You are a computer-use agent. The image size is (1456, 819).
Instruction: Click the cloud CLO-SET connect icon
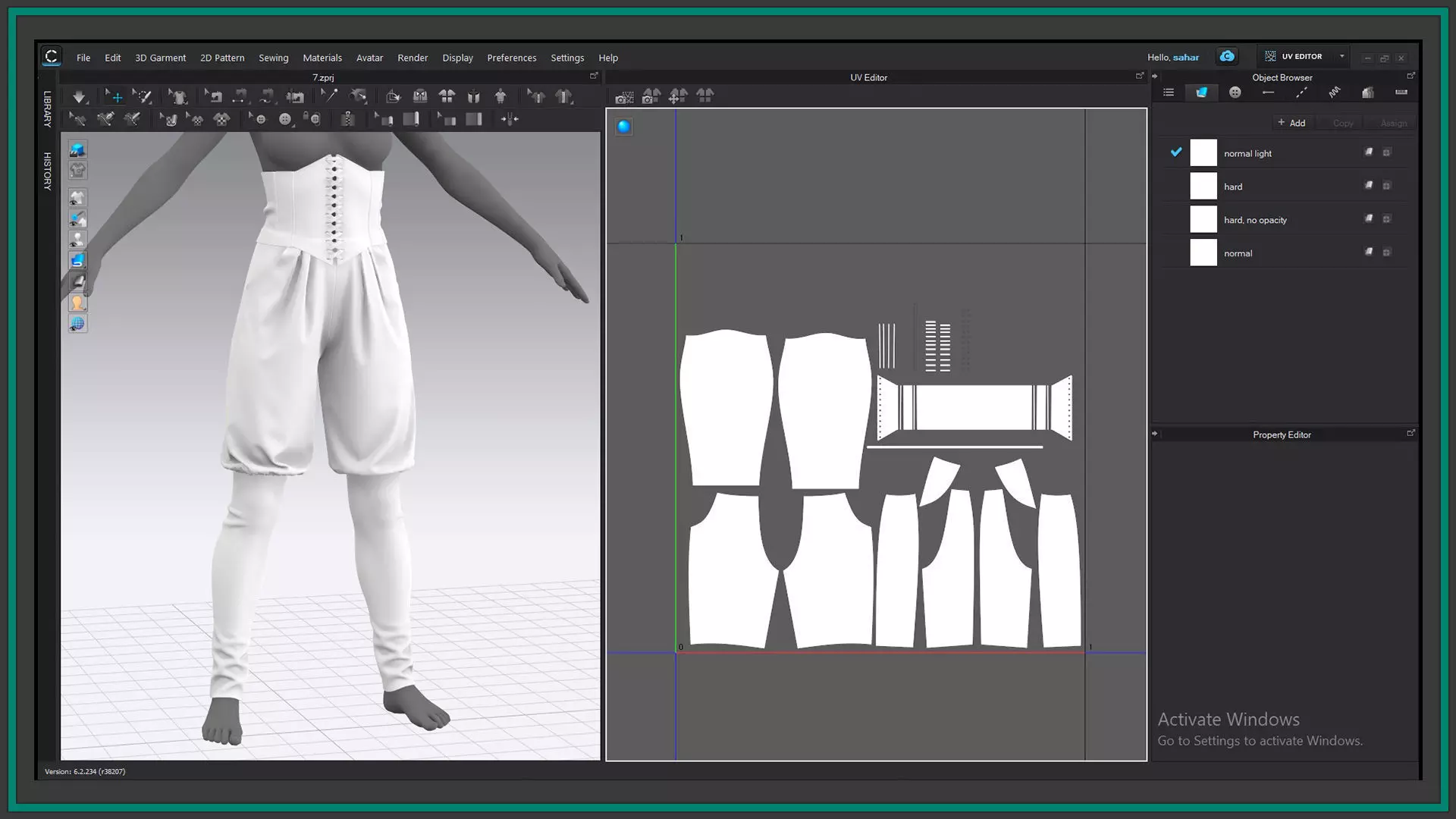[x=1227, y=56]
